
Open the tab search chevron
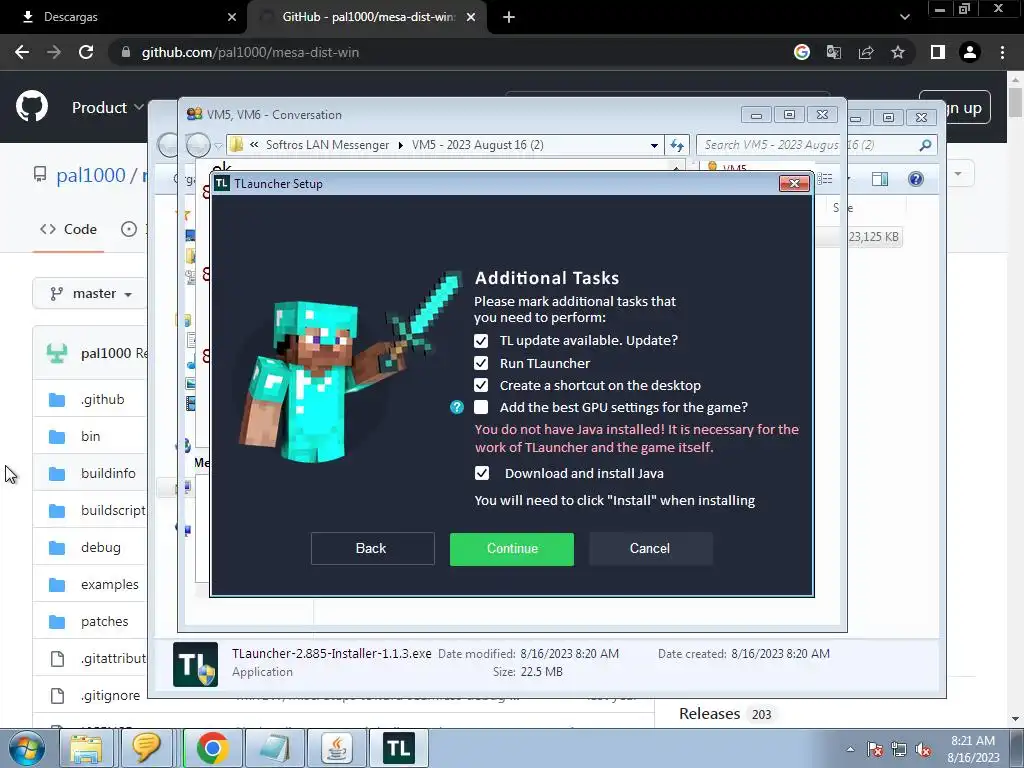coord(904,17)
